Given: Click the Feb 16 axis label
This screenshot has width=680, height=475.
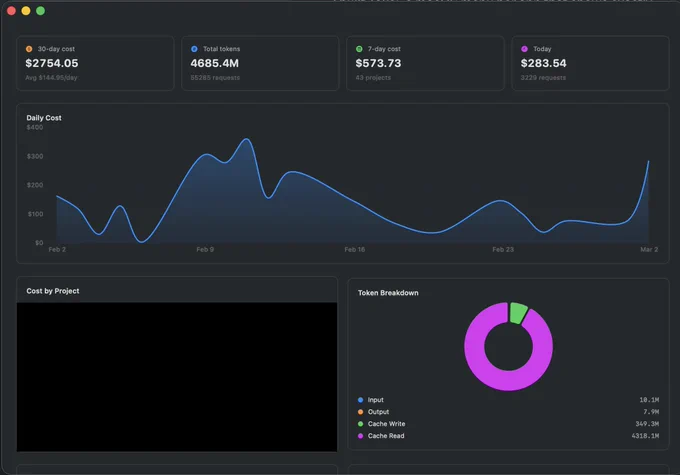Looking at the screenshot, I should pyautogui.click(x=355, y=249).
